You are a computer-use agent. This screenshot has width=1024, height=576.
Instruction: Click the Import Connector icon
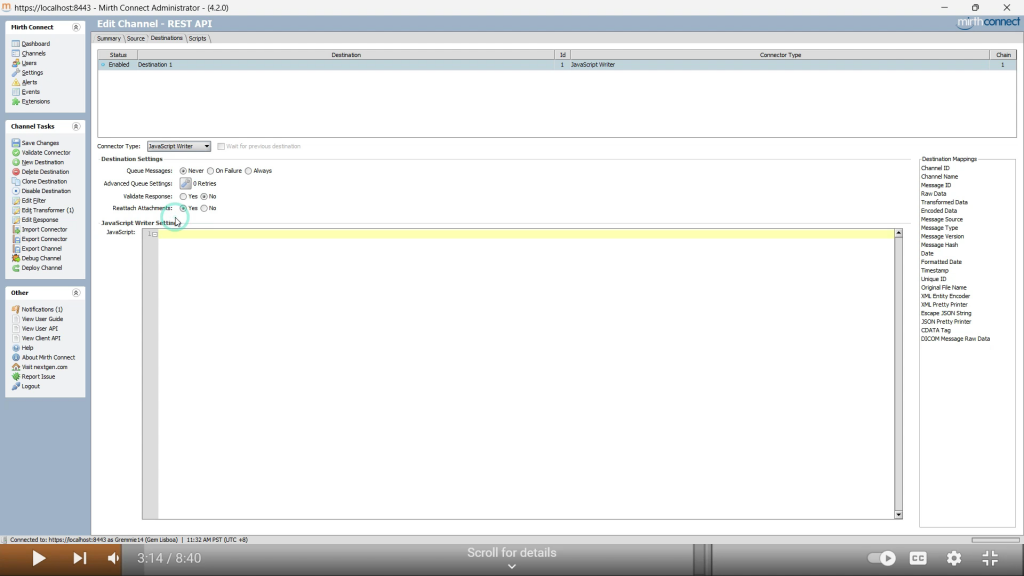[x=16, y=229]
